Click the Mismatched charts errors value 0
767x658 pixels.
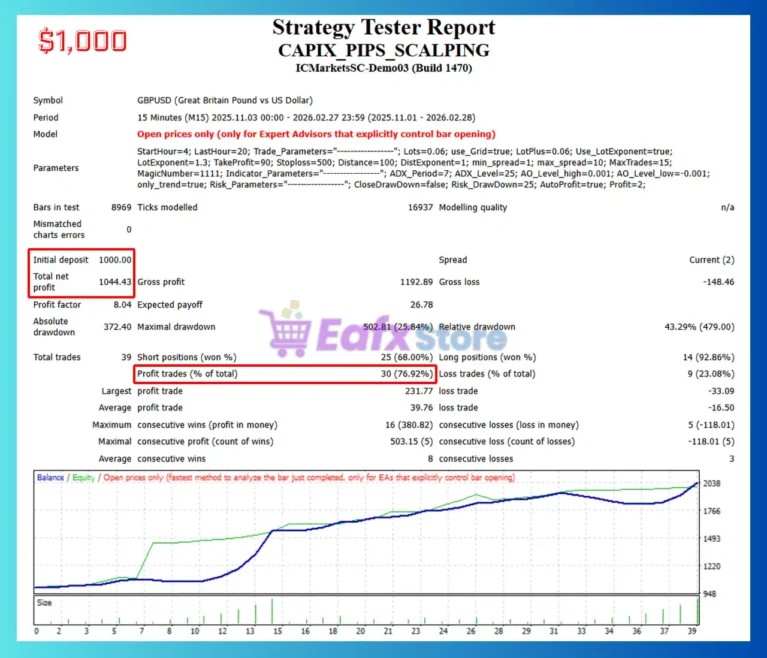(x=129, y=229)
